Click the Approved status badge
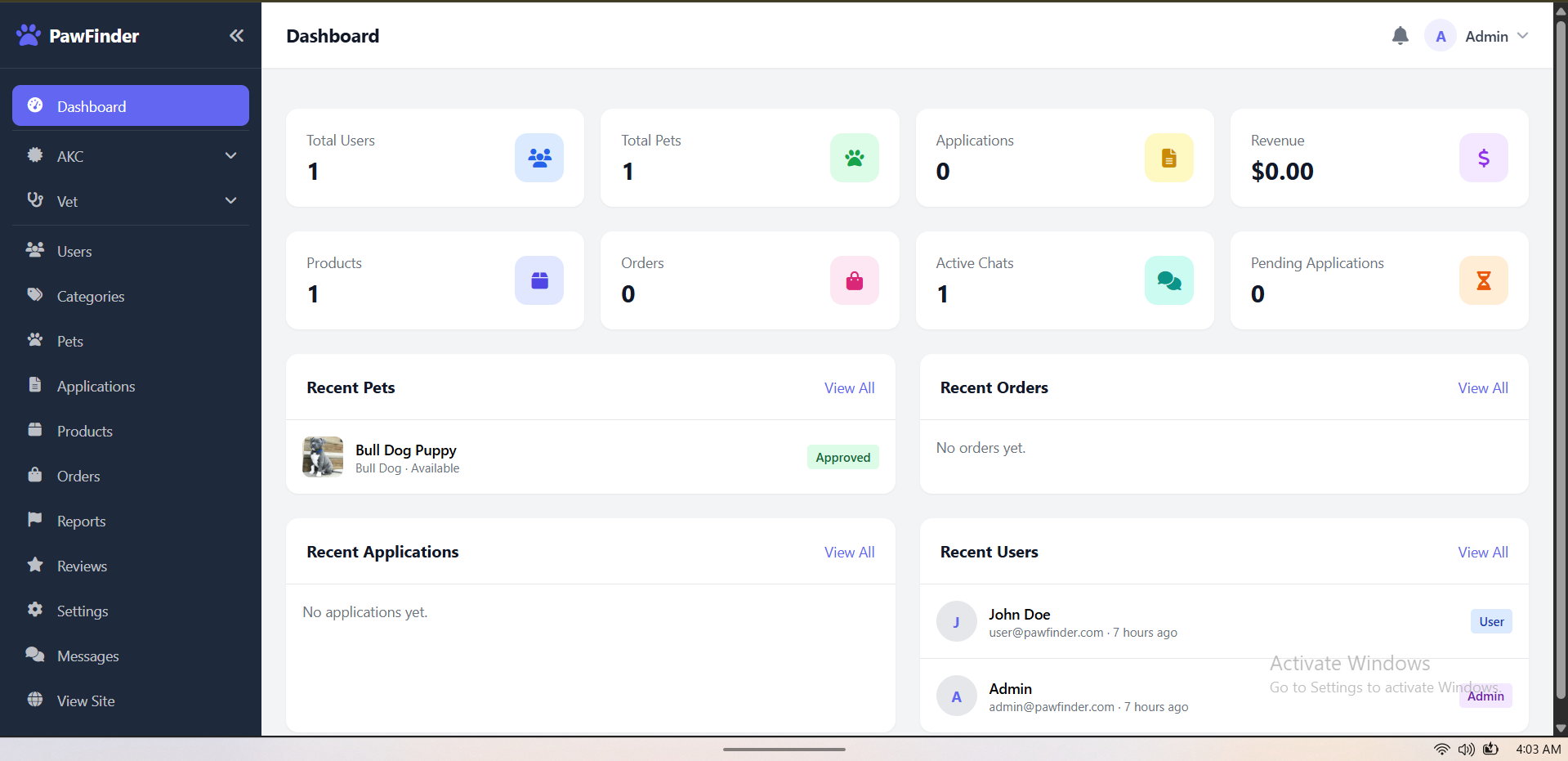Screen dimensions: 1568x761 [x=842, y=457]
